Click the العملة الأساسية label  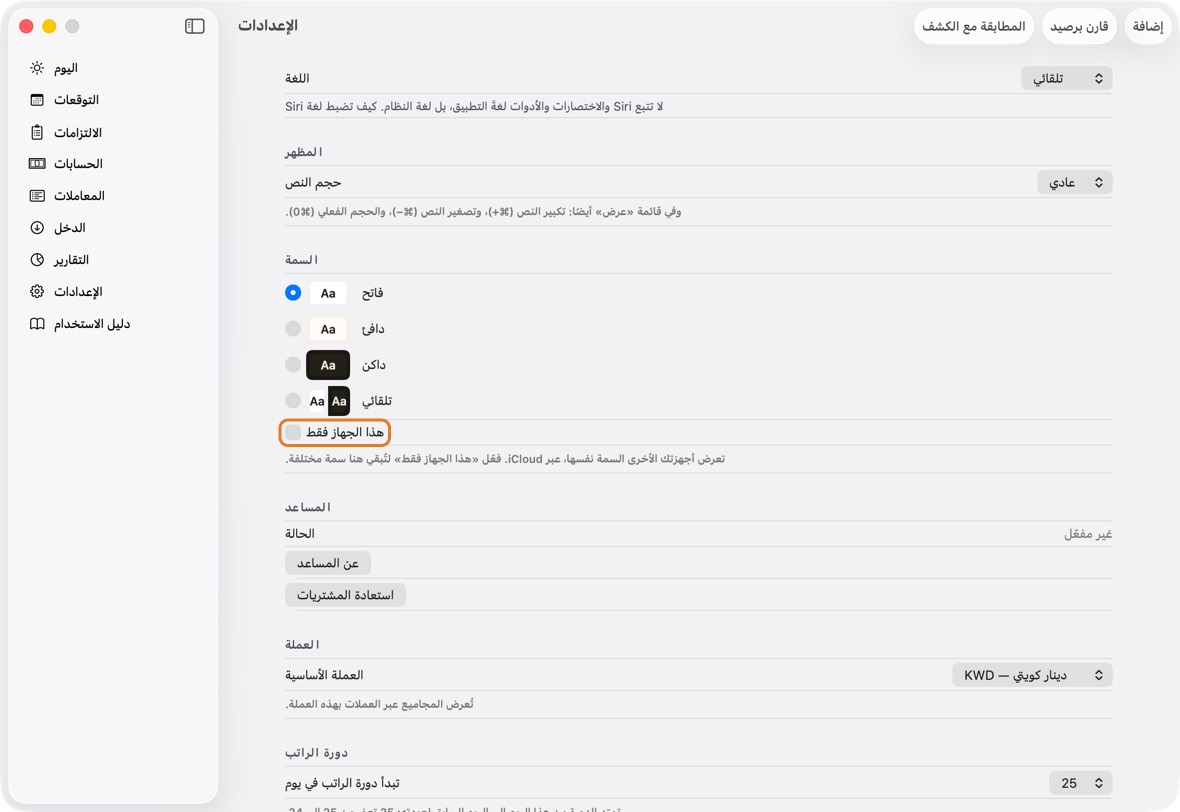coord(324,675)
